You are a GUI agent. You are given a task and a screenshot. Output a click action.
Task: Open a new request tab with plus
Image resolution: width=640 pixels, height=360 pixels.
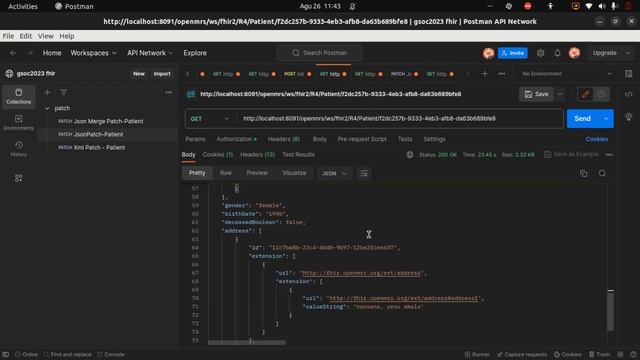[x=484, y=74]
